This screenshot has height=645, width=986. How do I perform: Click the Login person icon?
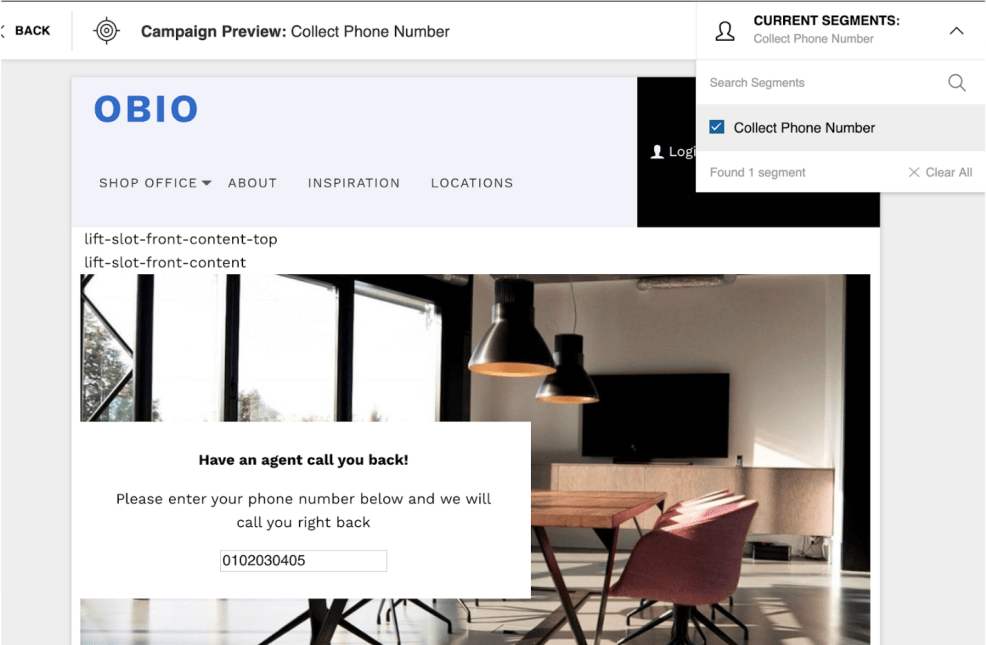coord(657,152)
